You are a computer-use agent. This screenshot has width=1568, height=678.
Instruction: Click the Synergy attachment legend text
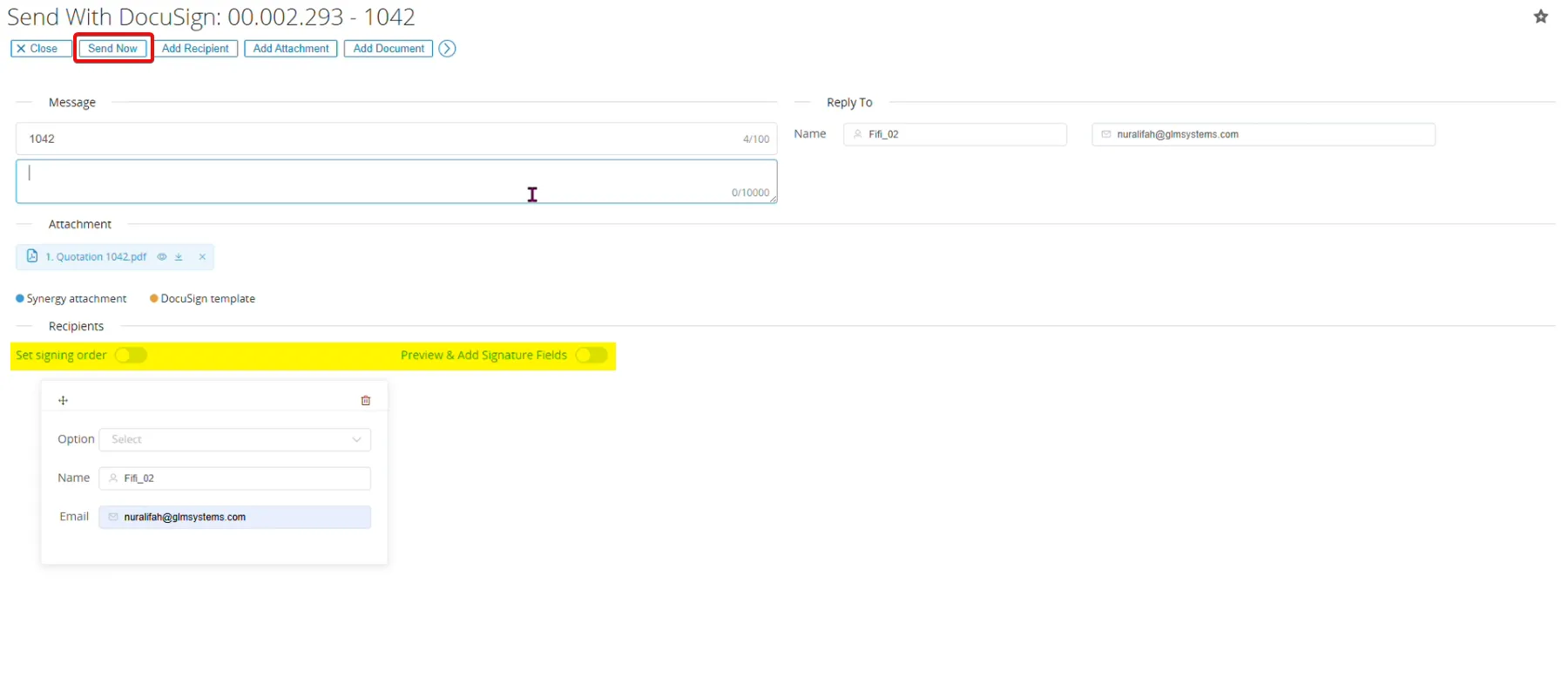(77, 299)
